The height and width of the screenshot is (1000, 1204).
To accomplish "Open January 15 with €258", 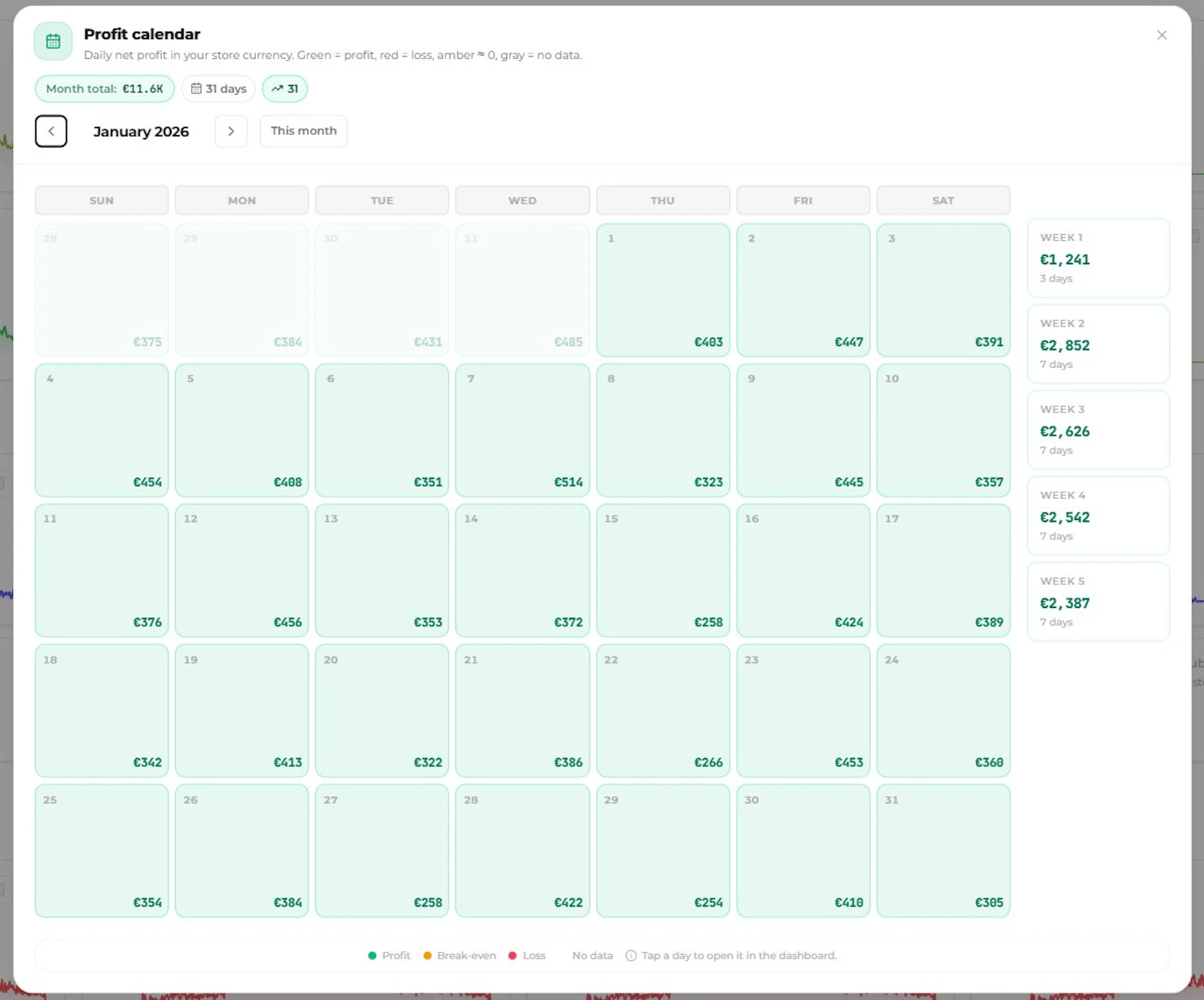I will tap(663, 570).
